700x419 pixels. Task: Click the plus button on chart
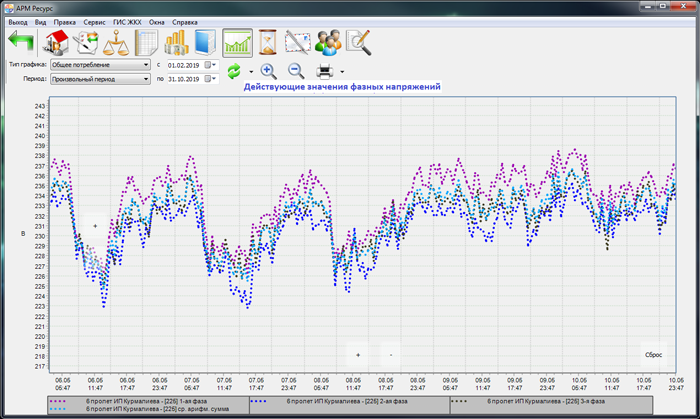pyautogui.click(x=358, y=355)
